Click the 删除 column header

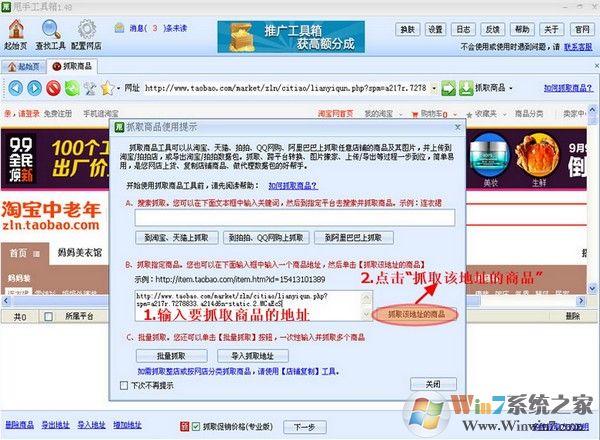[573, 316]
